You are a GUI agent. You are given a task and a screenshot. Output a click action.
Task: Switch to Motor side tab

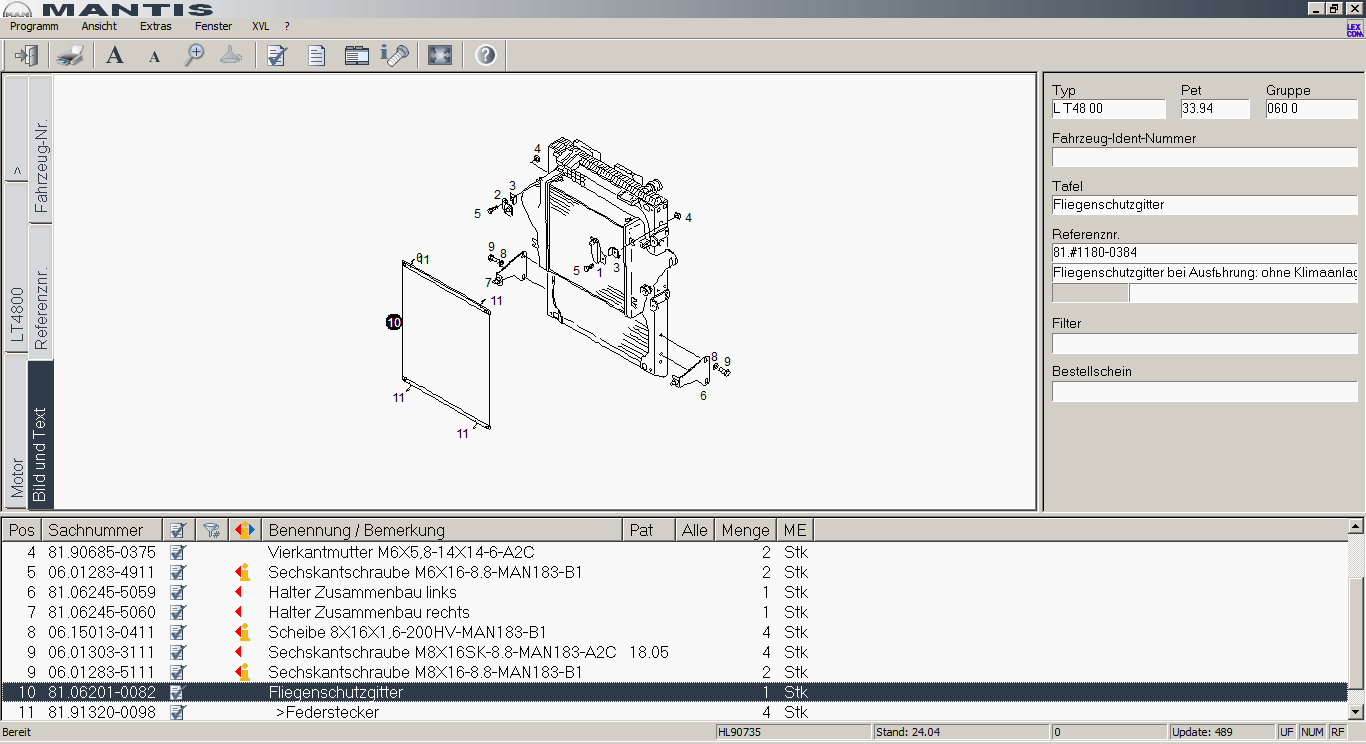(17, 432)
